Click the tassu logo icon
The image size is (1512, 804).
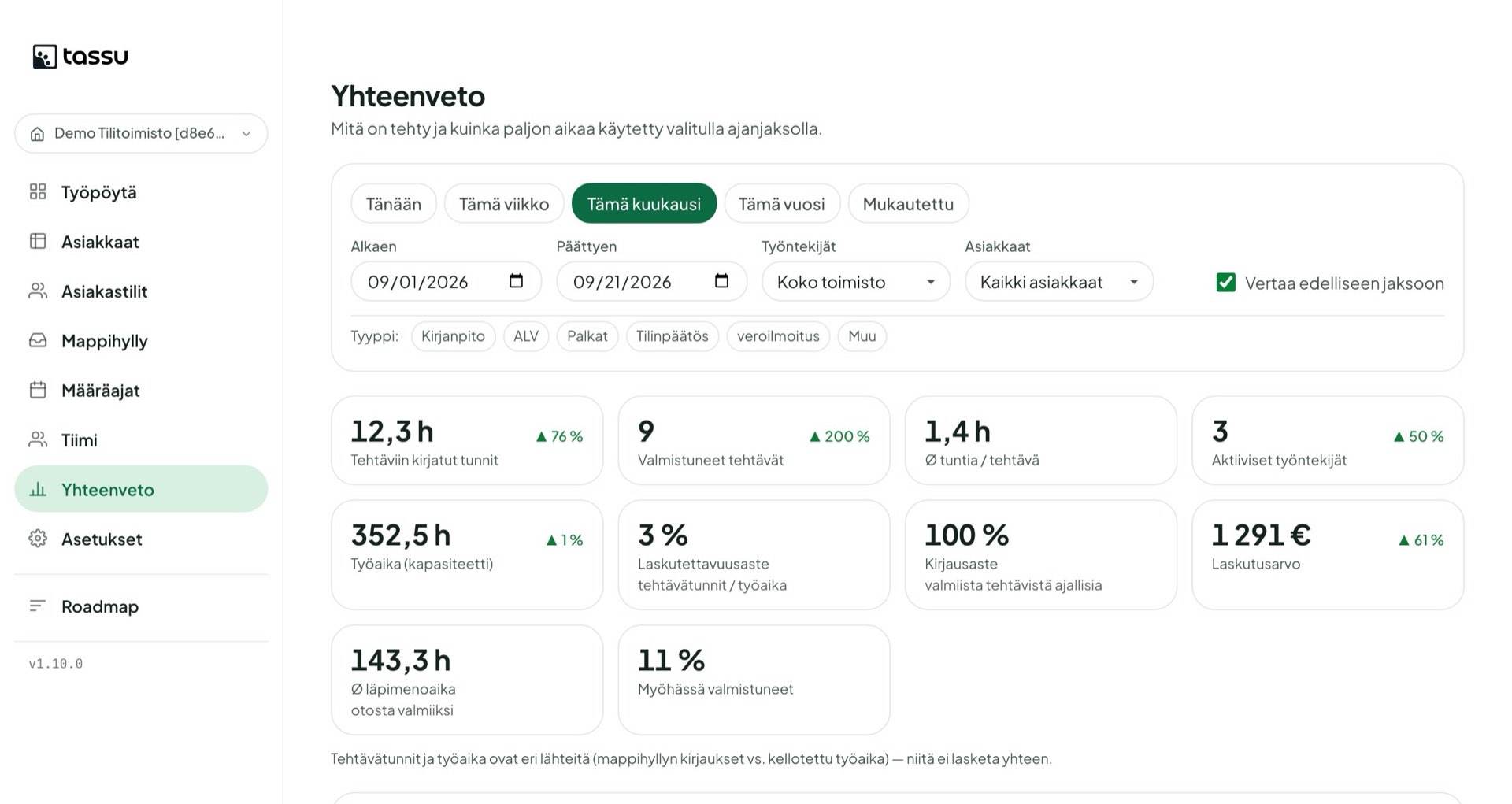click(x=45, y=57)
